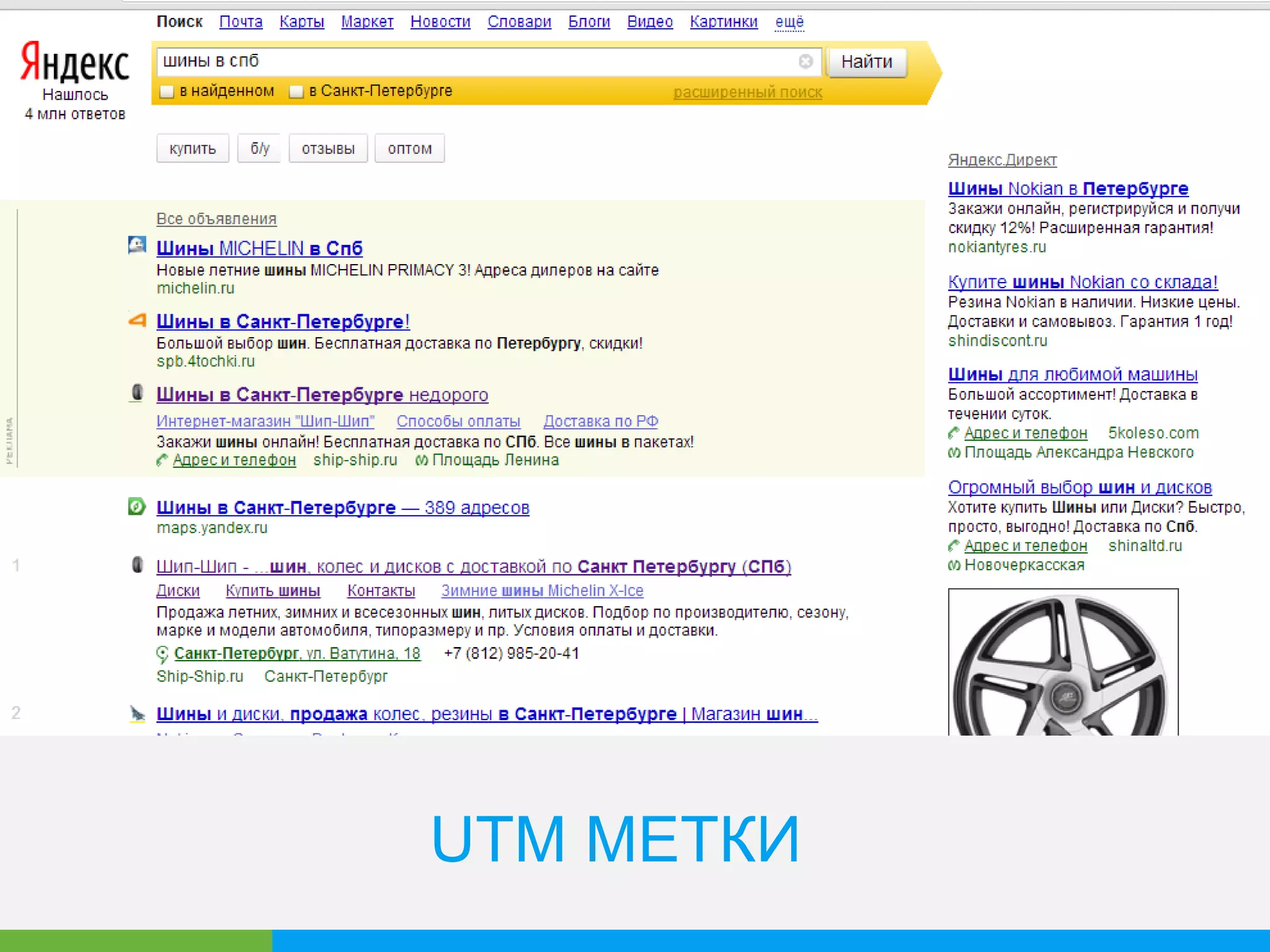1270x952 pixels.
Task: Tick the 'в Санкт-Петербурге' checkbox
Action: click(x=296, y=92)
